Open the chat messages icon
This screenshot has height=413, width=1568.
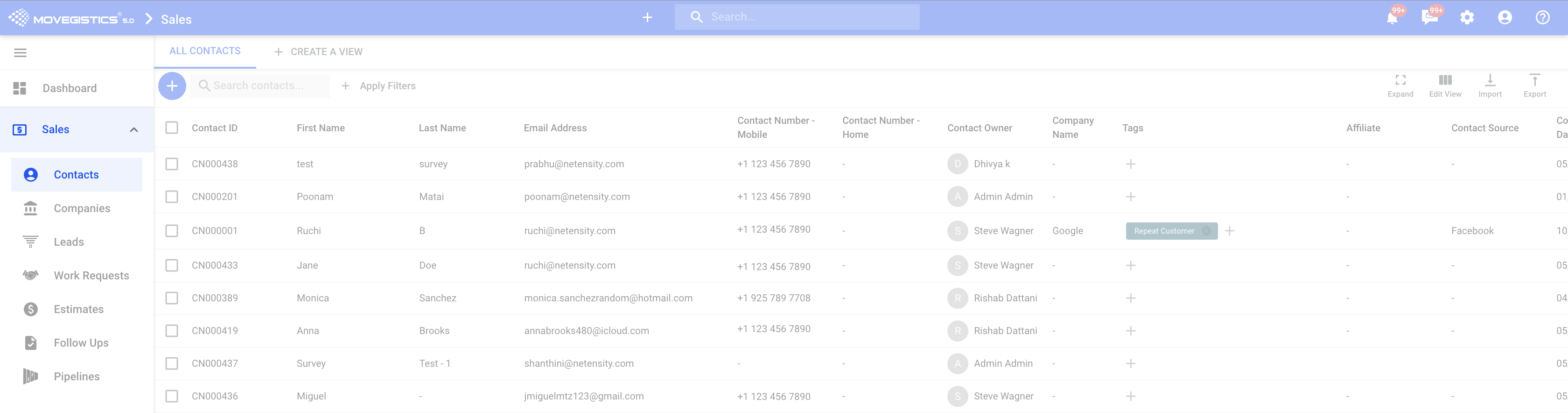(x=1429, y=18)
